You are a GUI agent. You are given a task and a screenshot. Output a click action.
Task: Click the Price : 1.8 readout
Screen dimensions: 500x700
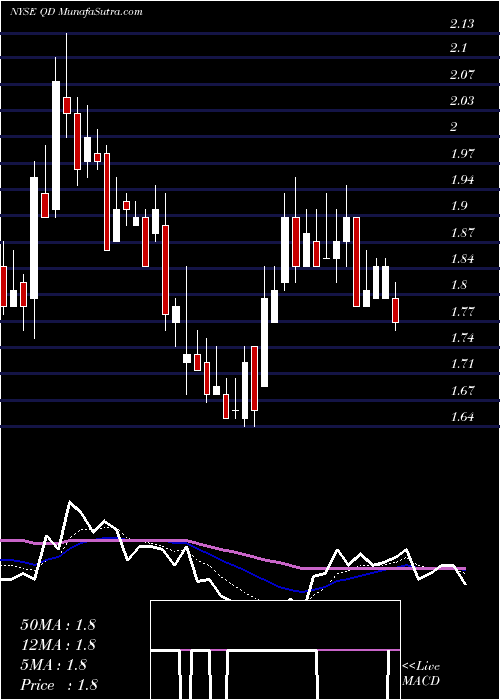click(x=59, y=685)
